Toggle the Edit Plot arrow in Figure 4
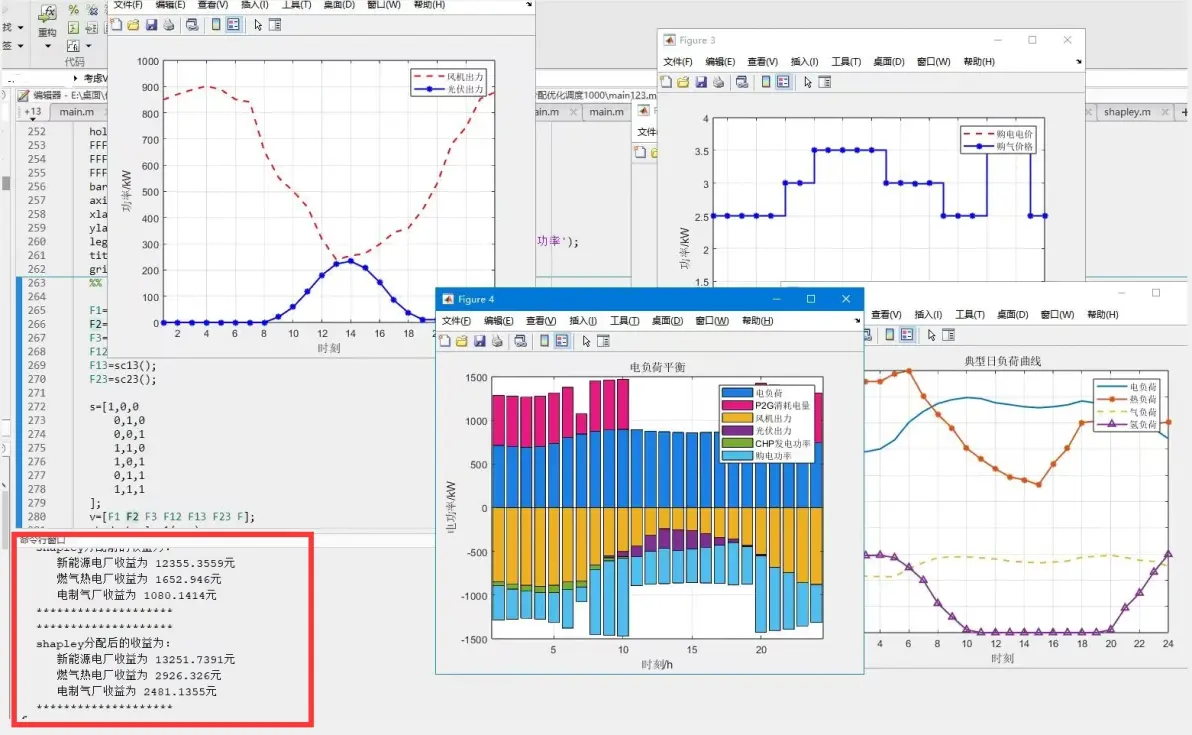Viewport: 1192px width, 735px height. point(586,341)
